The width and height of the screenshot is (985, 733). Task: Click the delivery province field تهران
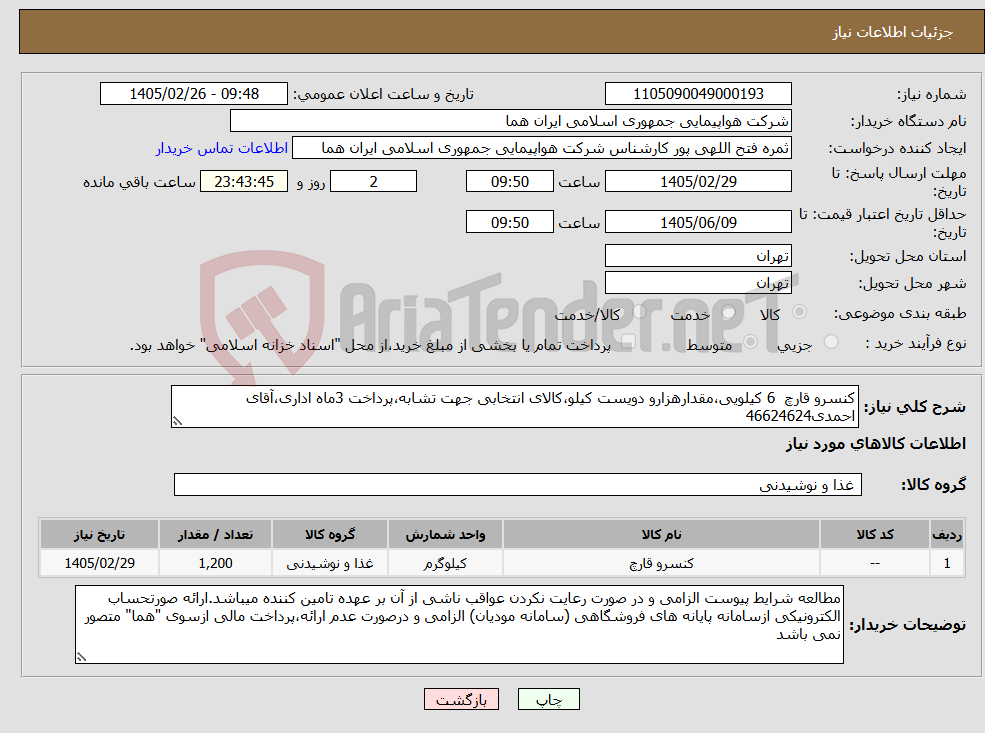(698, 256)
